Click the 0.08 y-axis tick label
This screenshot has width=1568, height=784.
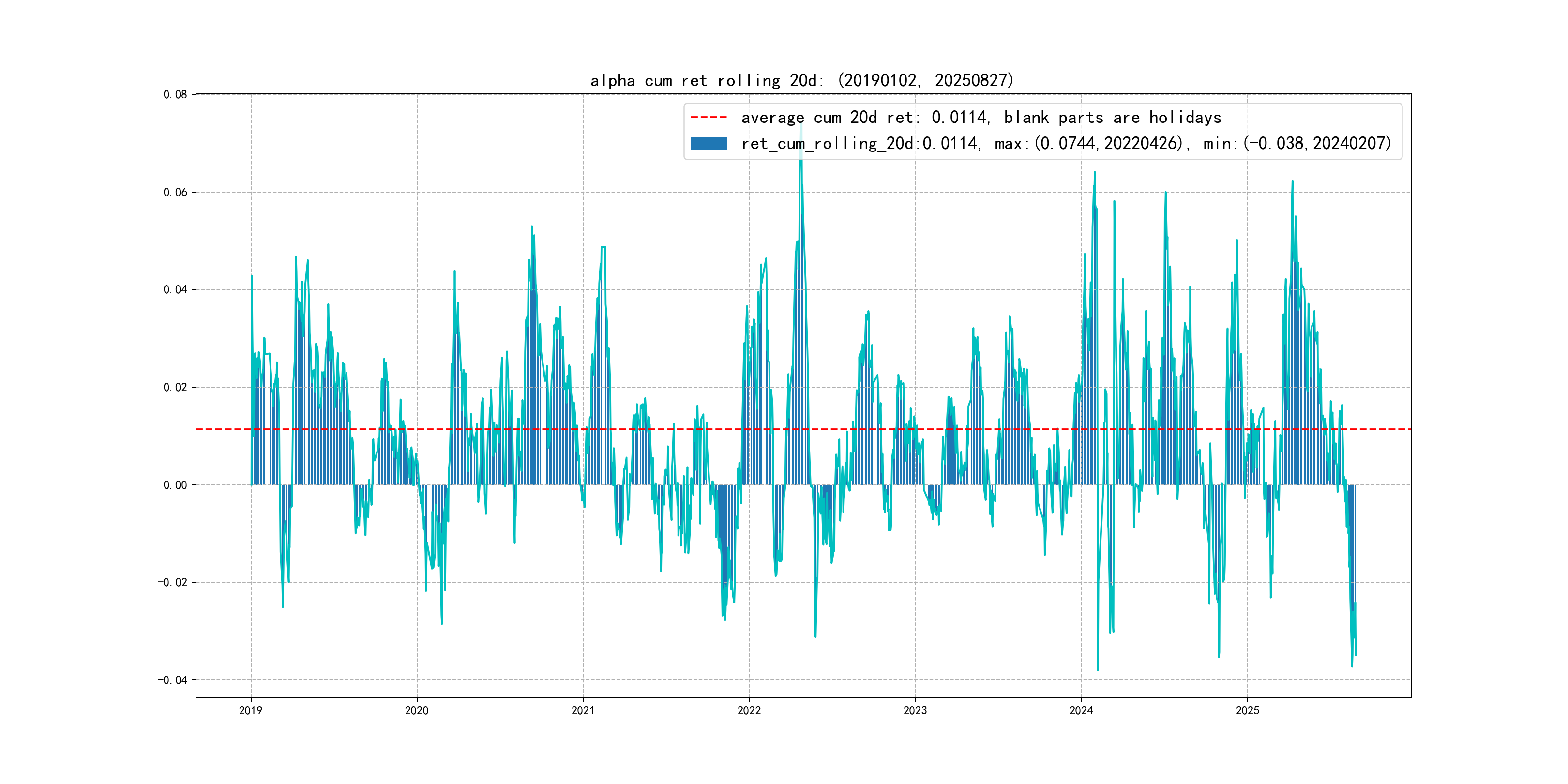point(175,94)
